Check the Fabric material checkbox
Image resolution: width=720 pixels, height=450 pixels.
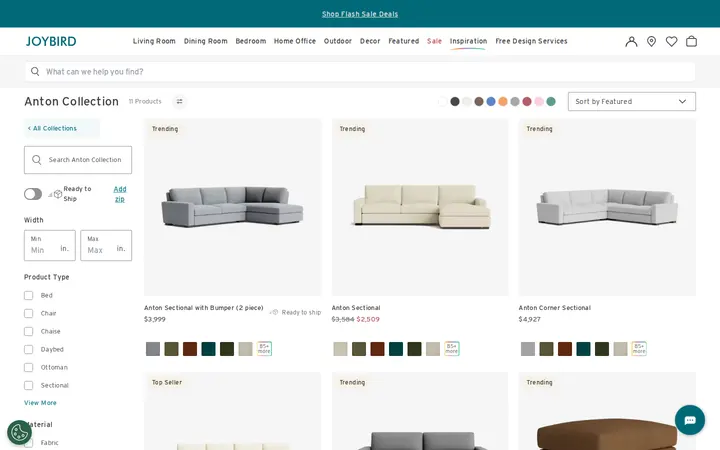[28, 443]
